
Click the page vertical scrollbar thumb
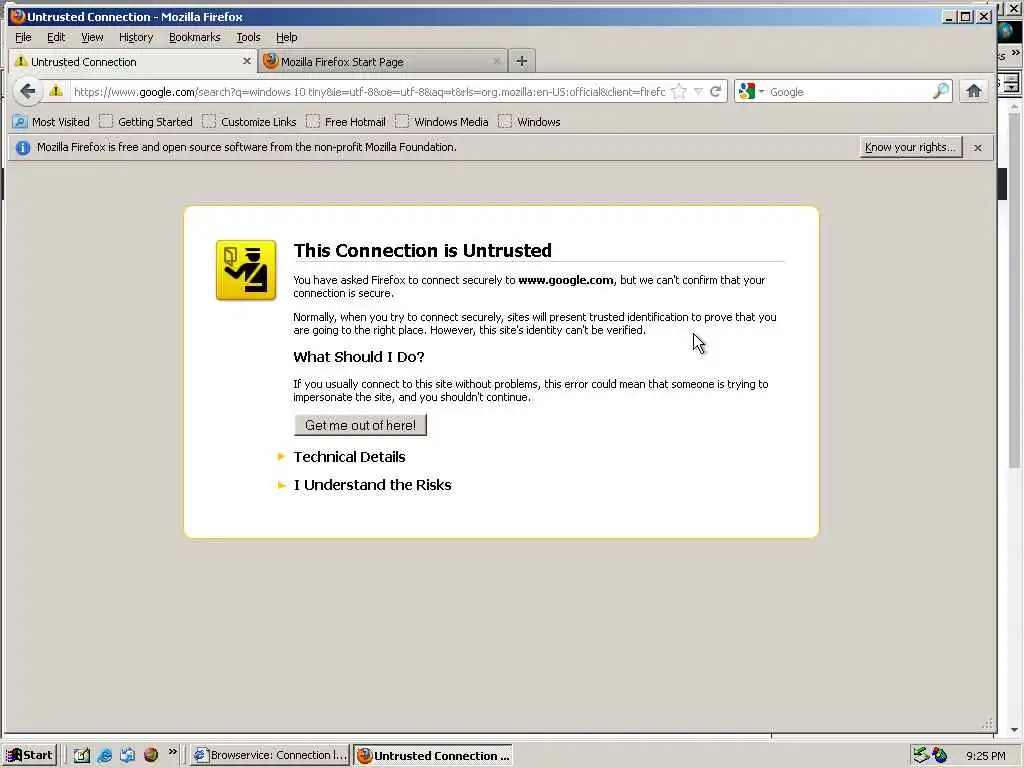click(1014, 291)
